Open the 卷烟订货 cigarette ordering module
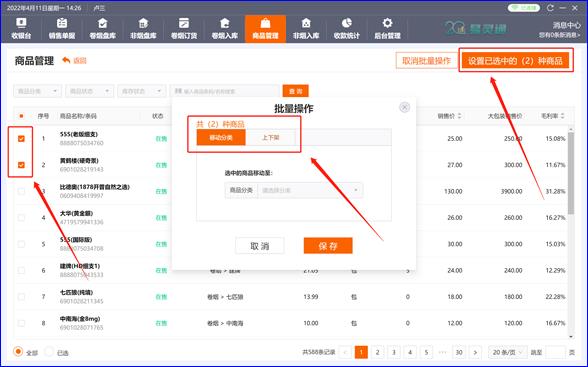Image resolution: width=588 pixels, height=367 pixels. (x=184, y=28)
